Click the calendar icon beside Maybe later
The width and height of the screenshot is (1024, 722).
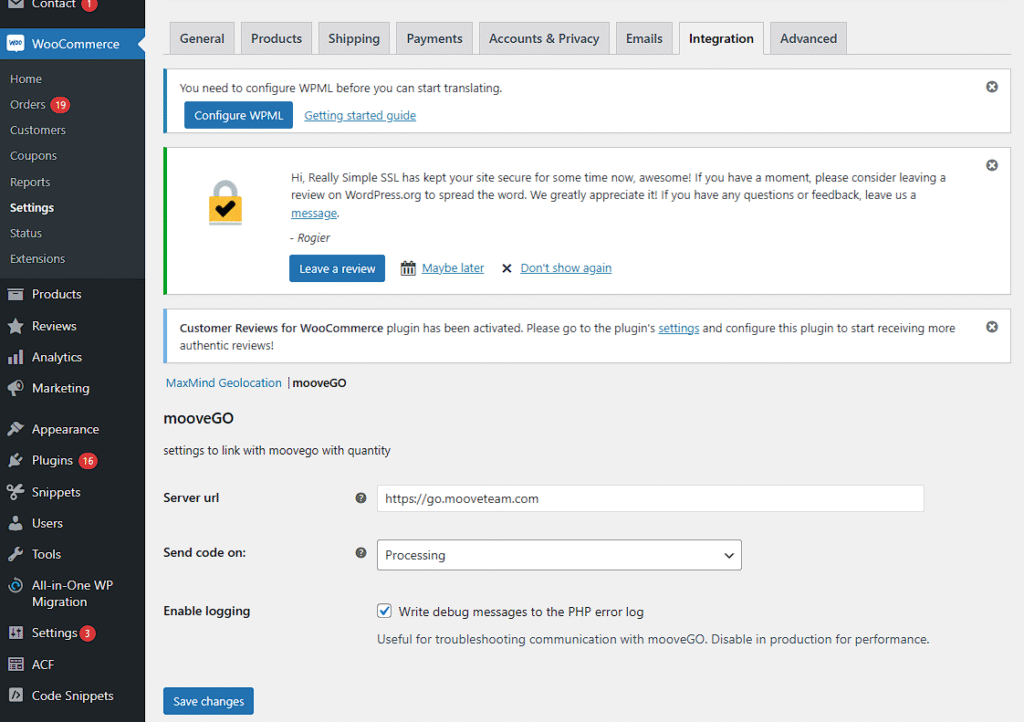coord(408,268)
